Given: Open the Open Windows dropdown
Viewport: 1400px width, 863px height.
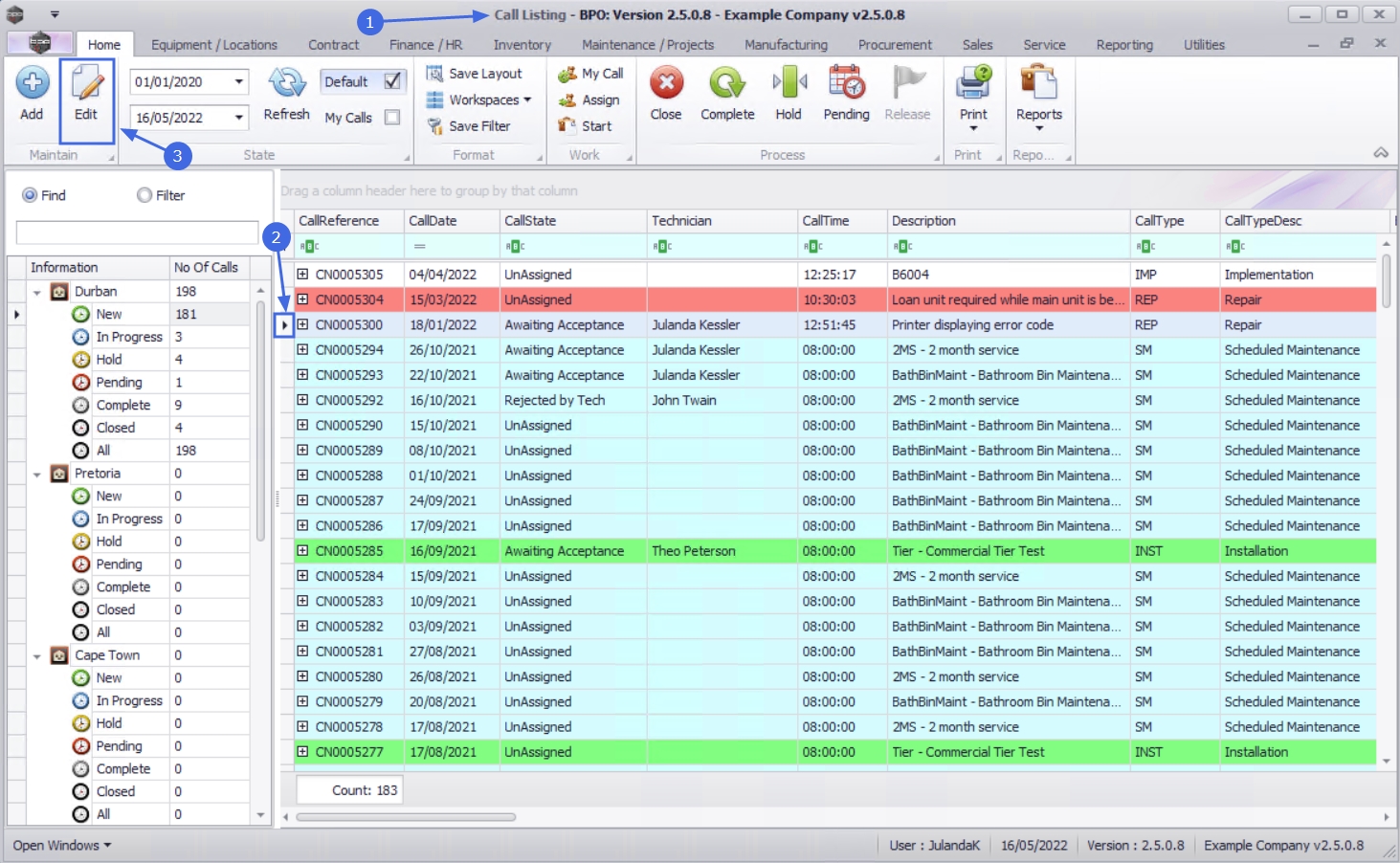Looking at the screenshot, I should tap(62, 846).
